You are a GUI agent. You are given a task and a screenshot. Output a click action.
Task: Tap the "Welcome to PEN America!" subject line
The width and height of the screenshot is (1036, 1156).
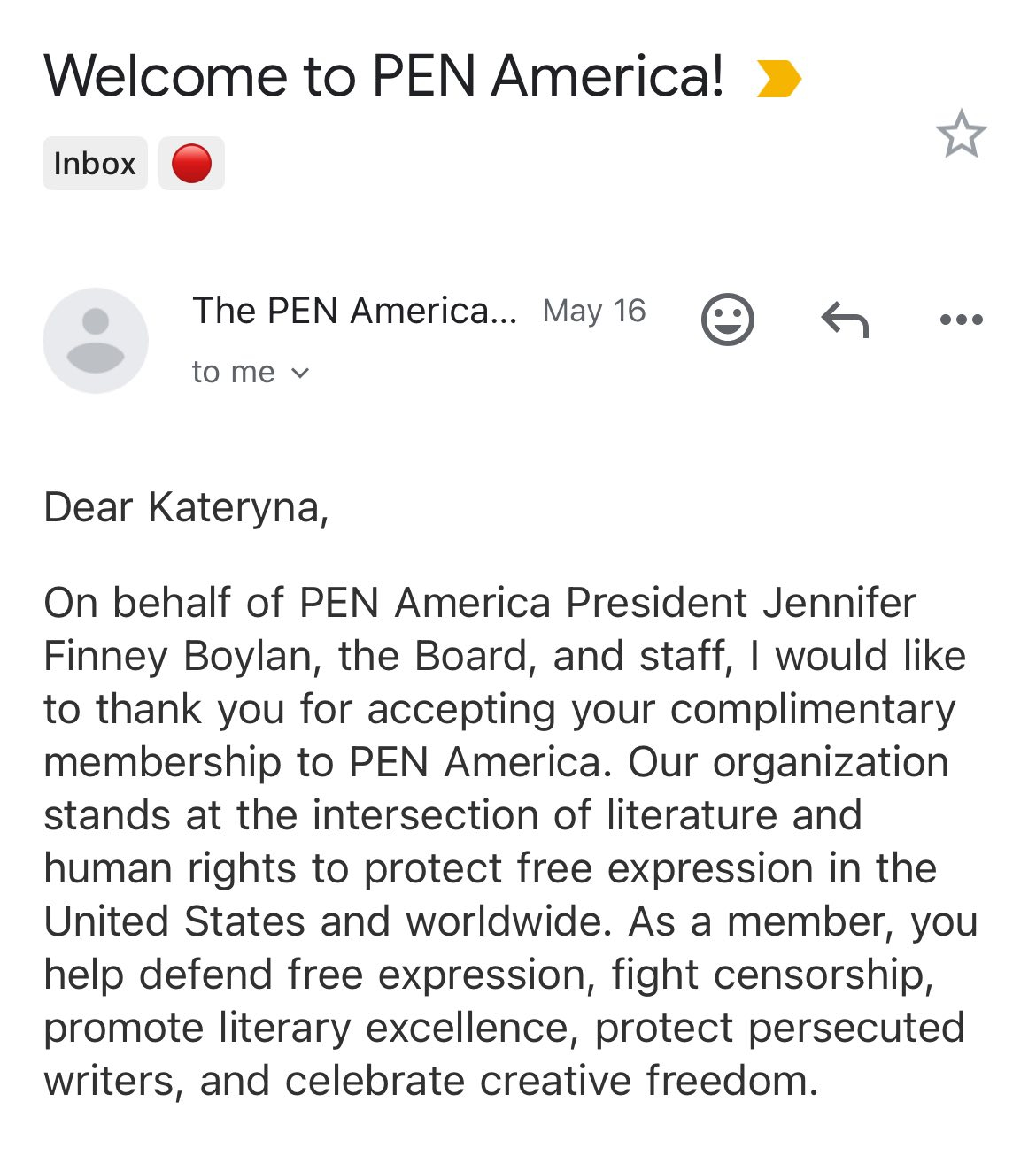[x=384, y=76]
